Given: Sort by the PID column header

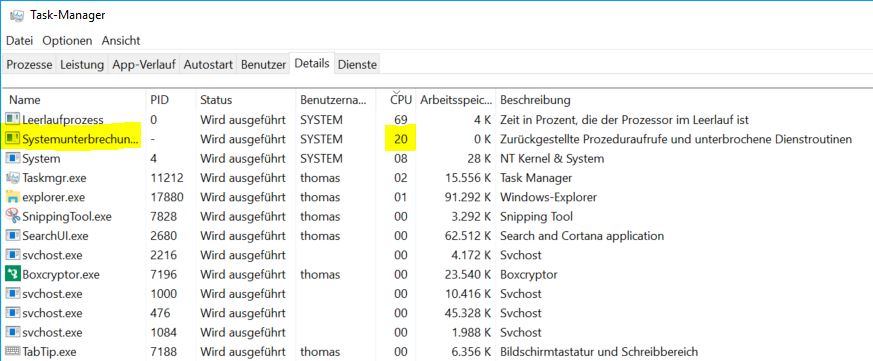Looking at the screenshot, I should point(170,100).
